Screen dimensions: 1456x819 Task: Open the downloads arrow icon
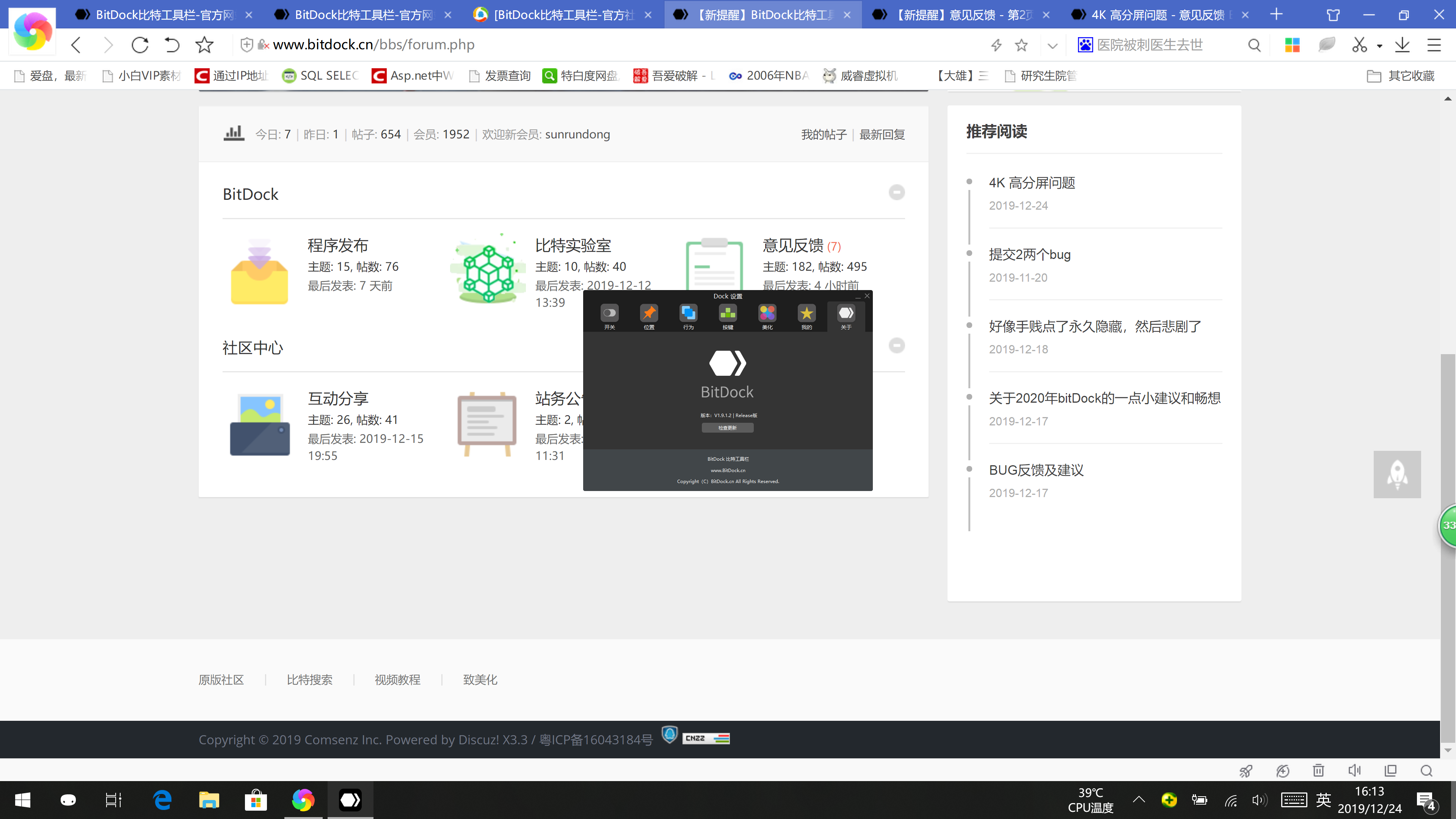click(x=1402, y=45)
